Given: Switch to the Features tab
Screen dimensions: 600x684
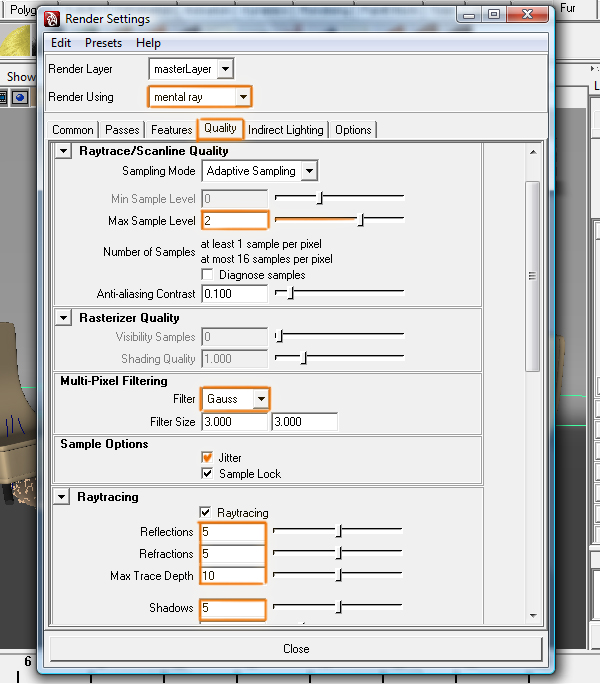Looking at the screenshot, I should pyautogui.click(x=171, y=130).
